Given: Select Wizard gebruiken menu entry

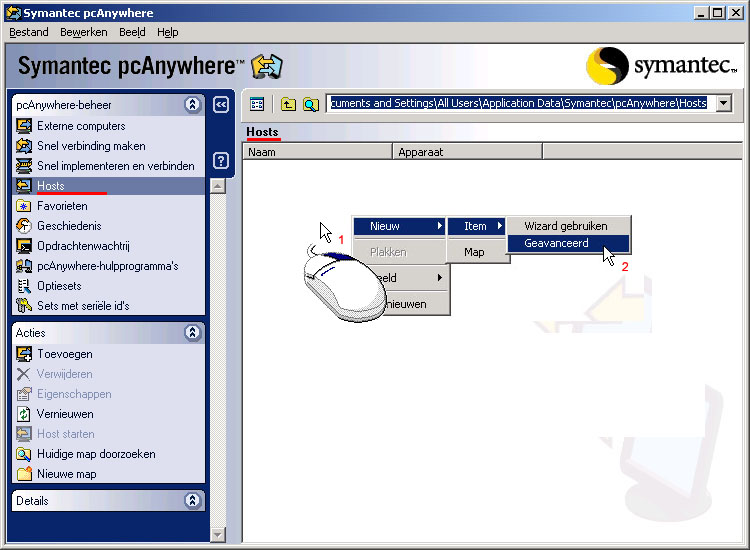Looking at the screenshot, I should pos(565,226).
